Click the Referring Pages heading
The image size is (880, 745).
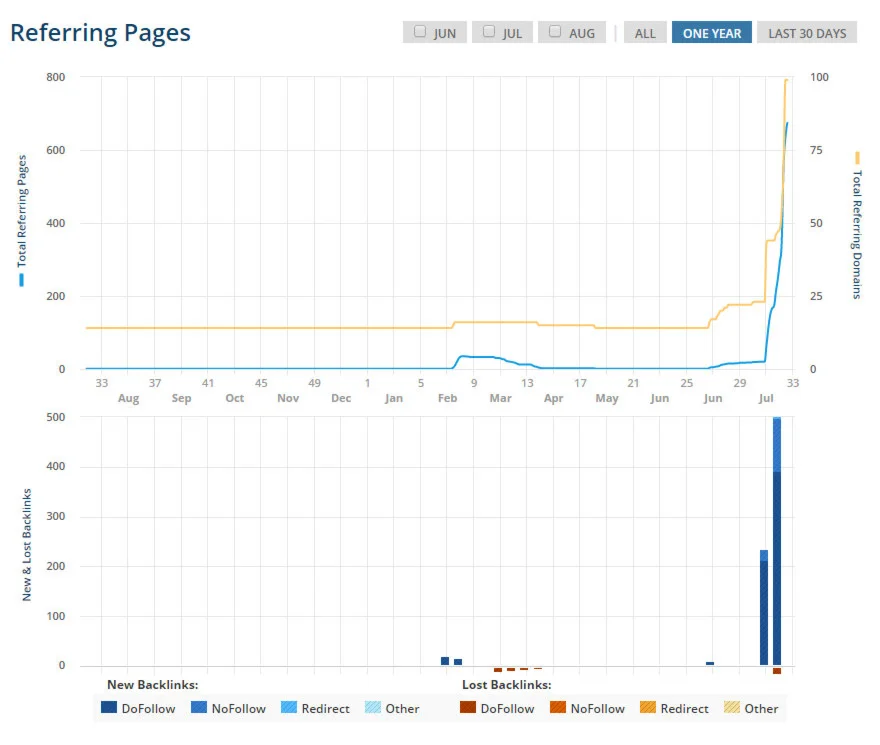100,33
